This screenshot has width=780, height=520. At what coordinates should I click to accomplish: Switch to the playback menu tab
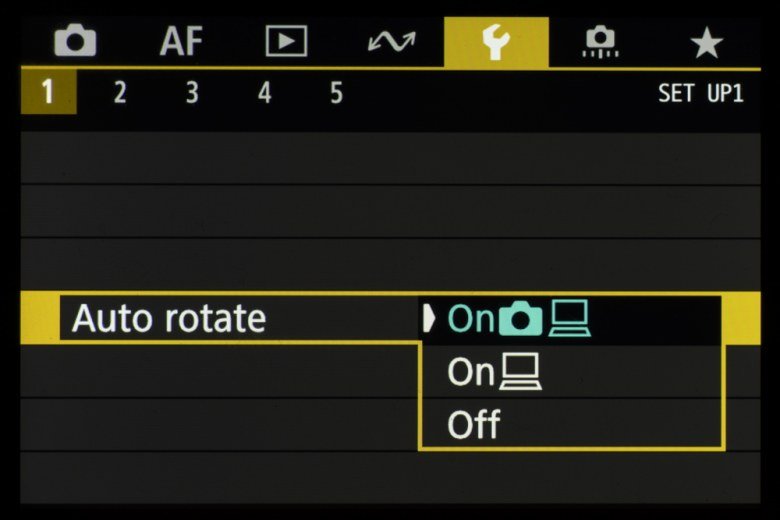click(x=286, y=42)
